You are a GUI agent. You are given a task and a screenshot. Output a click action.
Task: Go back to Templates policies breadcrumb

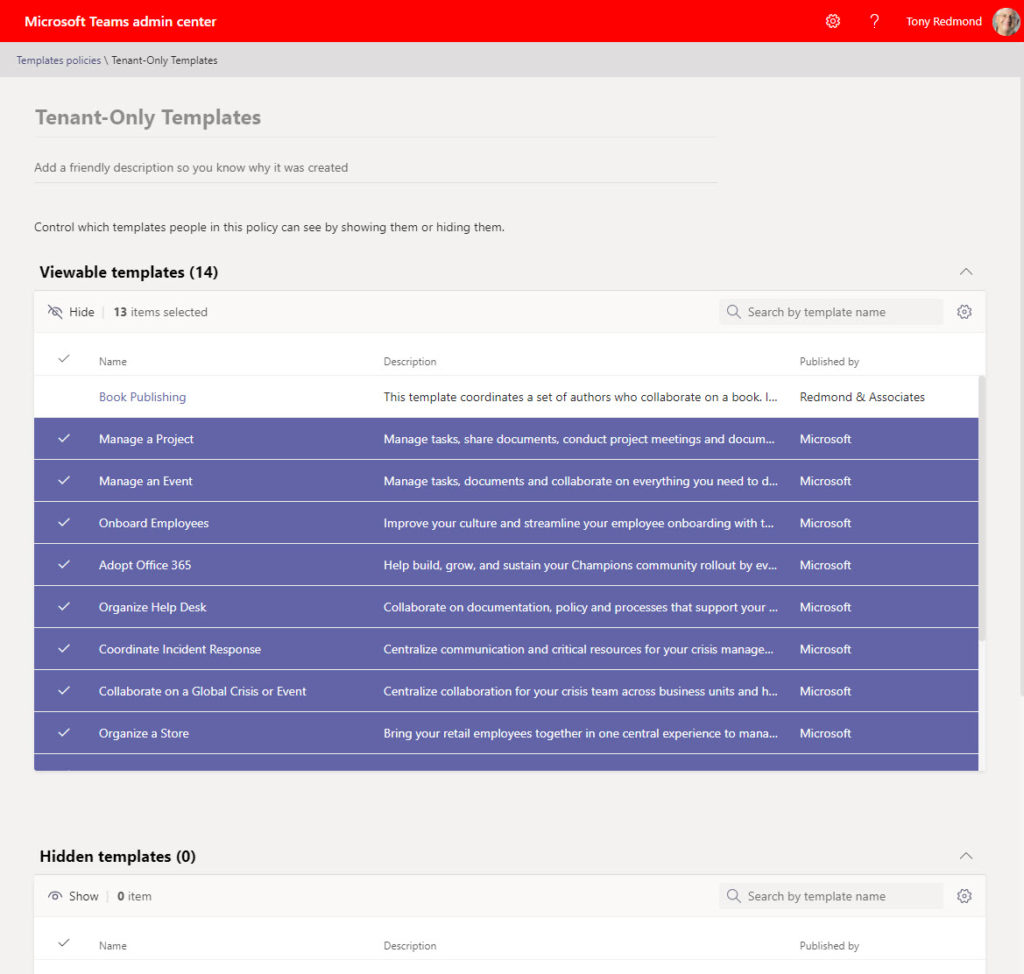[x=59, y=60]
